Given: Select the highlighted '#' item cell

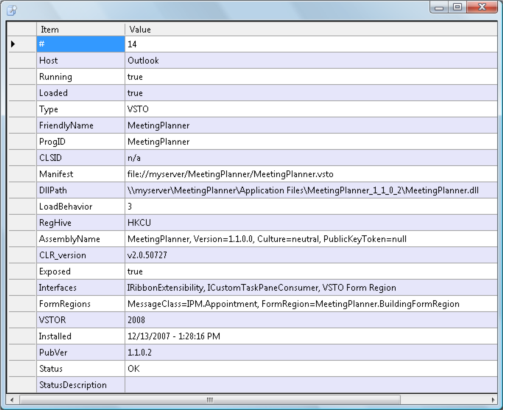Looking at the screenshot, I should [81, 44].
